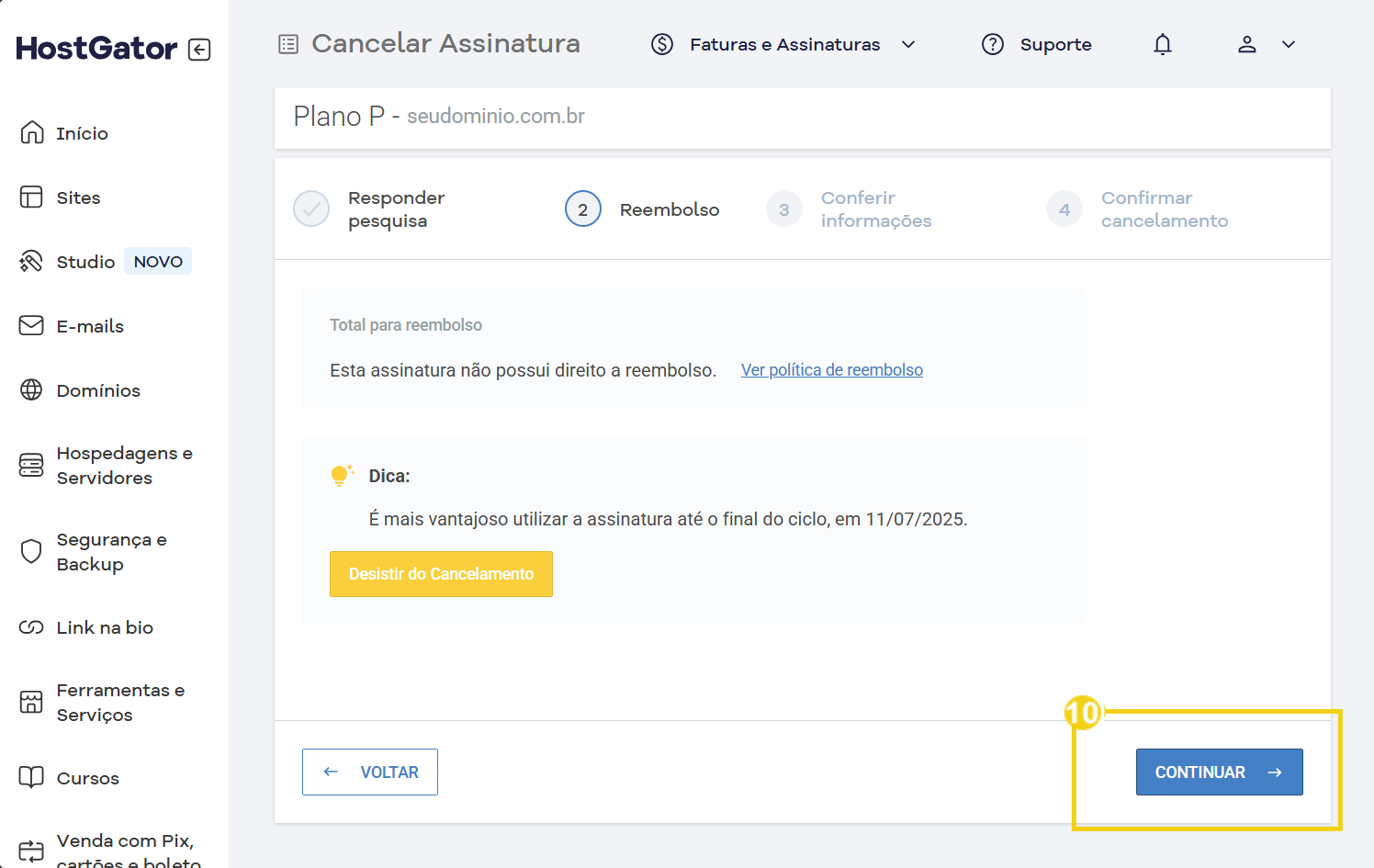This screenshot has height=868, width=1374.
Task: Open the Ver política de reembolso link
Action: click(831, 369)
